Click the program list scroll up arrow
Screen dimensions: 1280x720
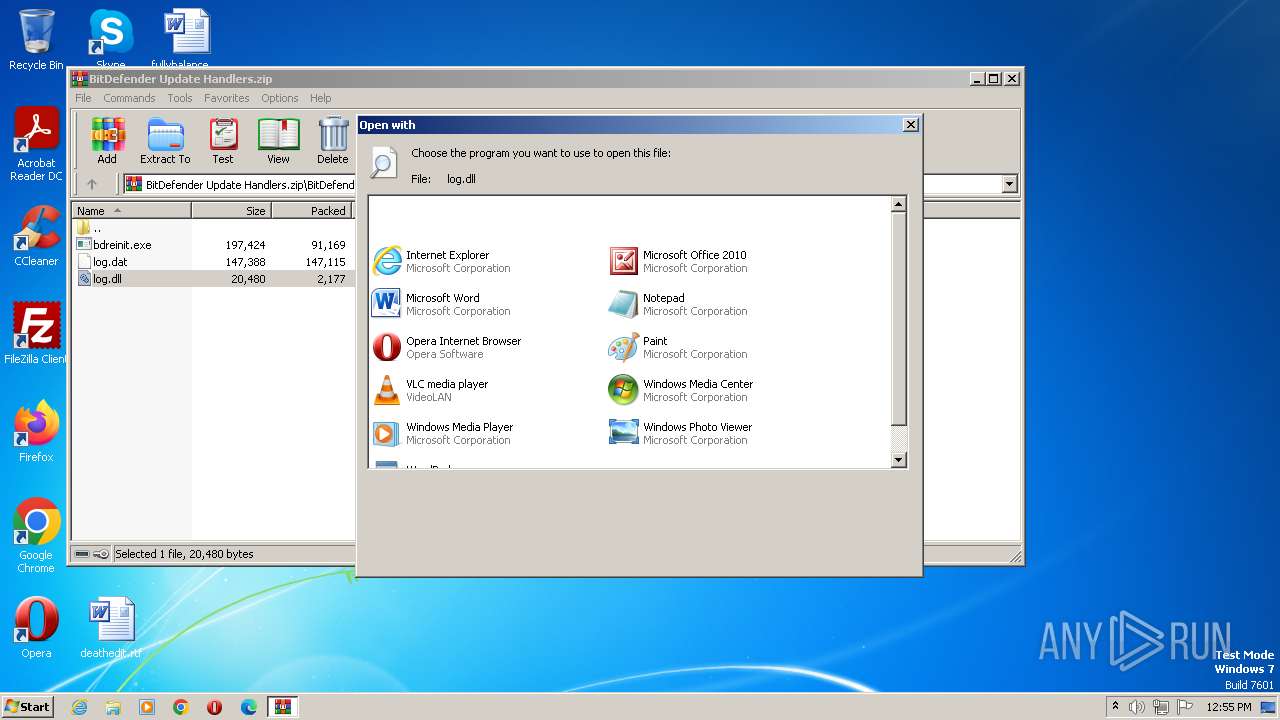[x=898, y=204]
